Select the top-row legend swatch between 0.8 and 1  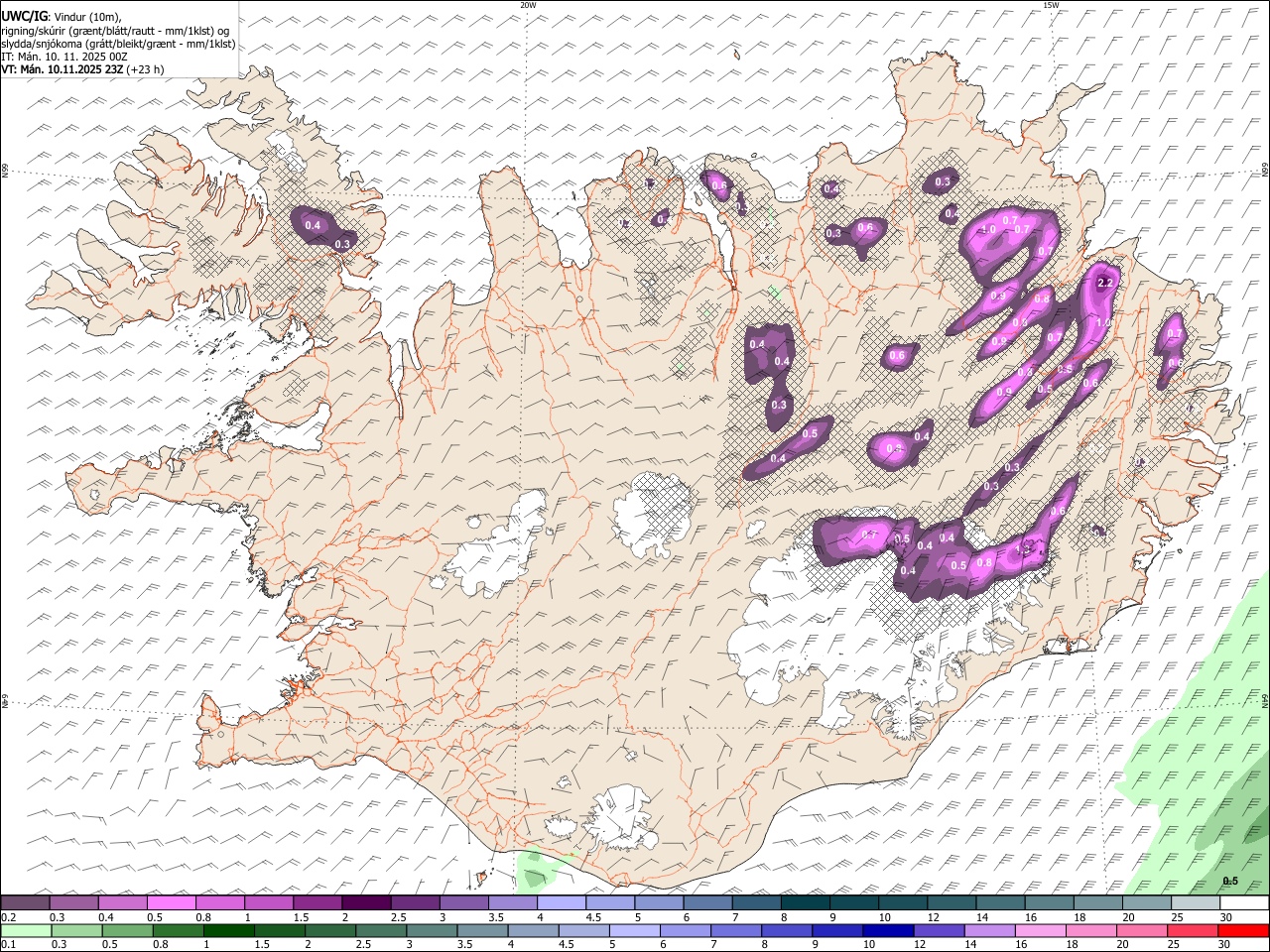point(219,902)
